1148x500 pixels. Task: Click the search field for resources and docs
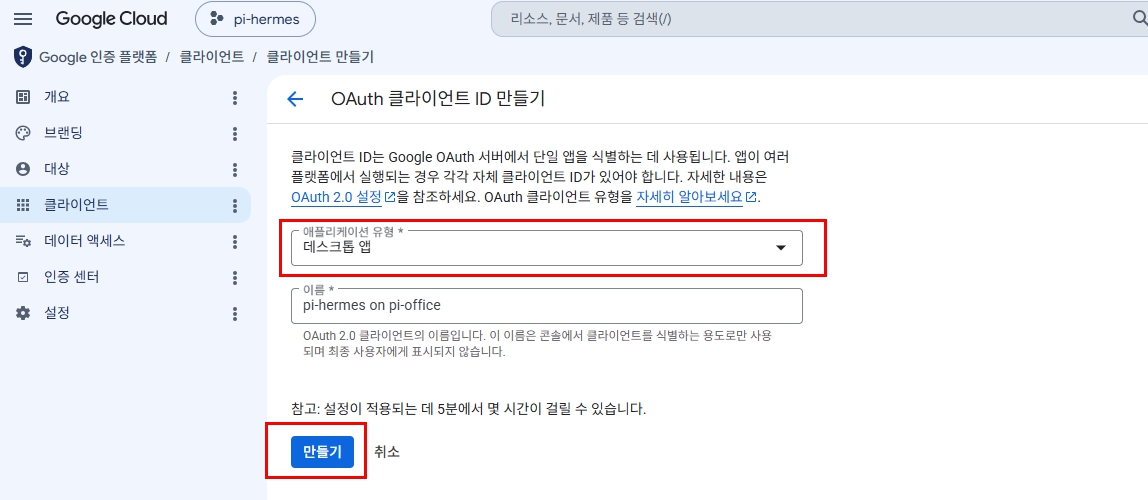pyautogui.click(x=813, y=19)
